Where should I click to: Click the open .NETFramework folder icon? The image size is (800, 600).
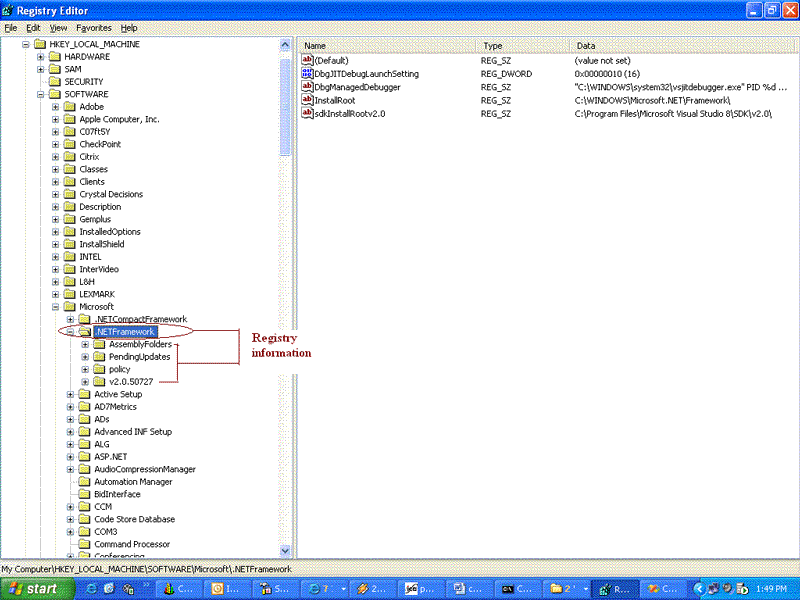84,332
